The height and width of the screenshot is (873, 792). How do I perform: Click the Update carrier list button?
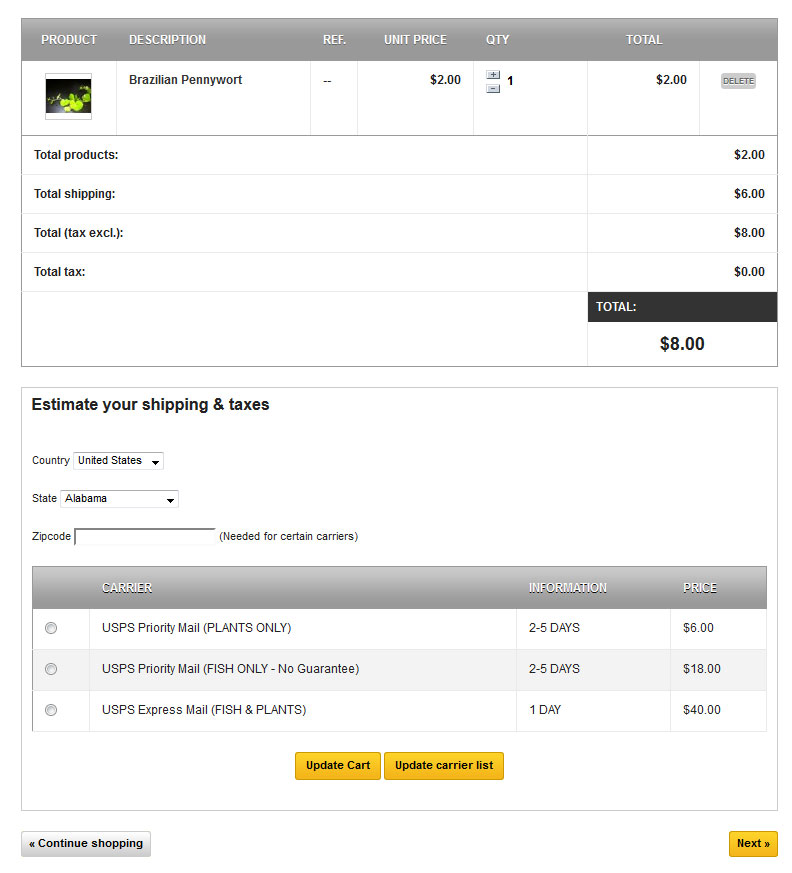pos(444,766)
